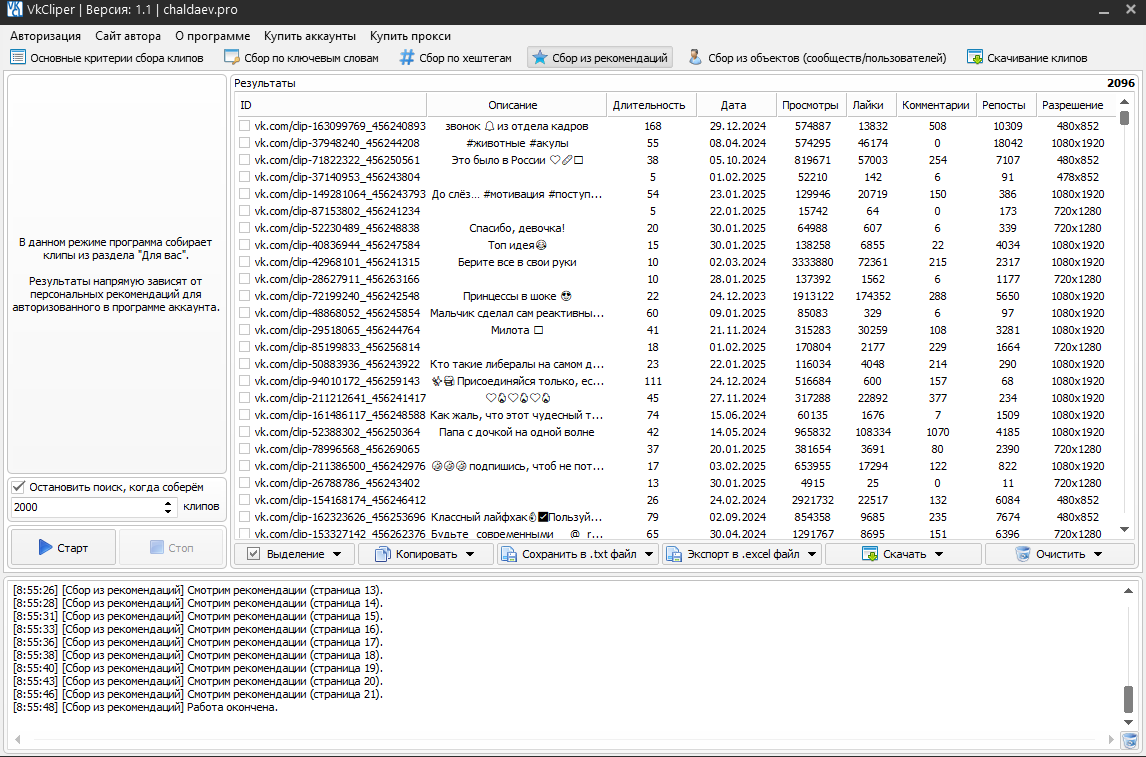The width and height of the screenshot is (1146, 757).
Task: Click results count 2096
Action: point(1120,83)
